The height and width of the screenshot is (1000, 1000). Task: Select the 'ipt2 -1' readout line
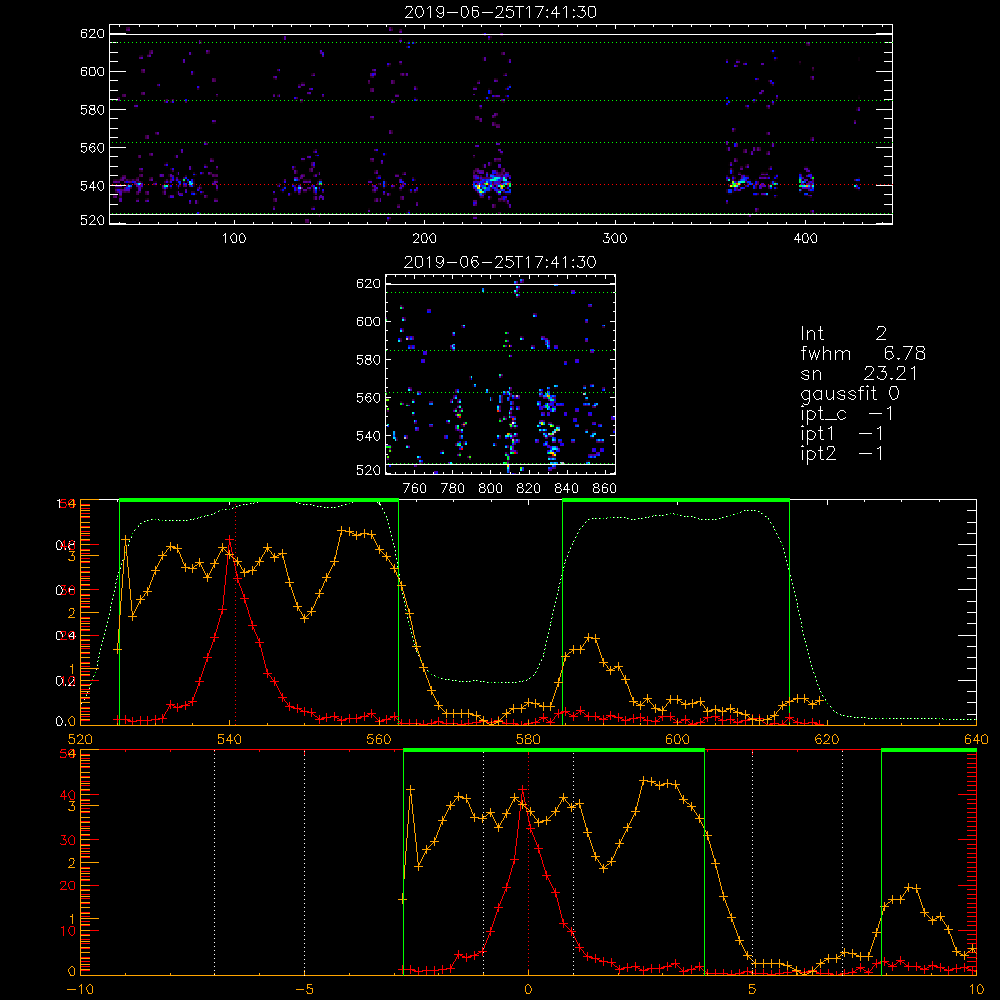[x=842, y=453]
